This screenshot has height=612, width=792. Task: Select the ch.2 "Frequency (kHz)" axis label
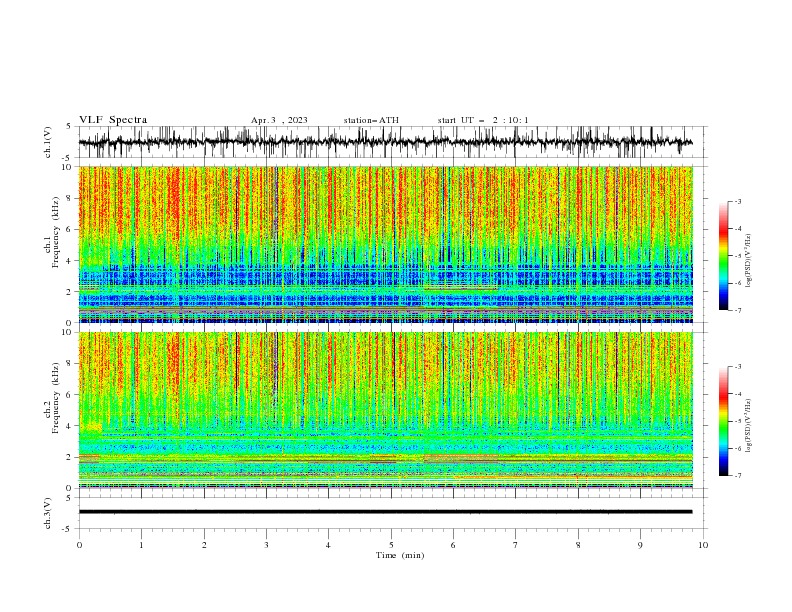tap(56, 398)
